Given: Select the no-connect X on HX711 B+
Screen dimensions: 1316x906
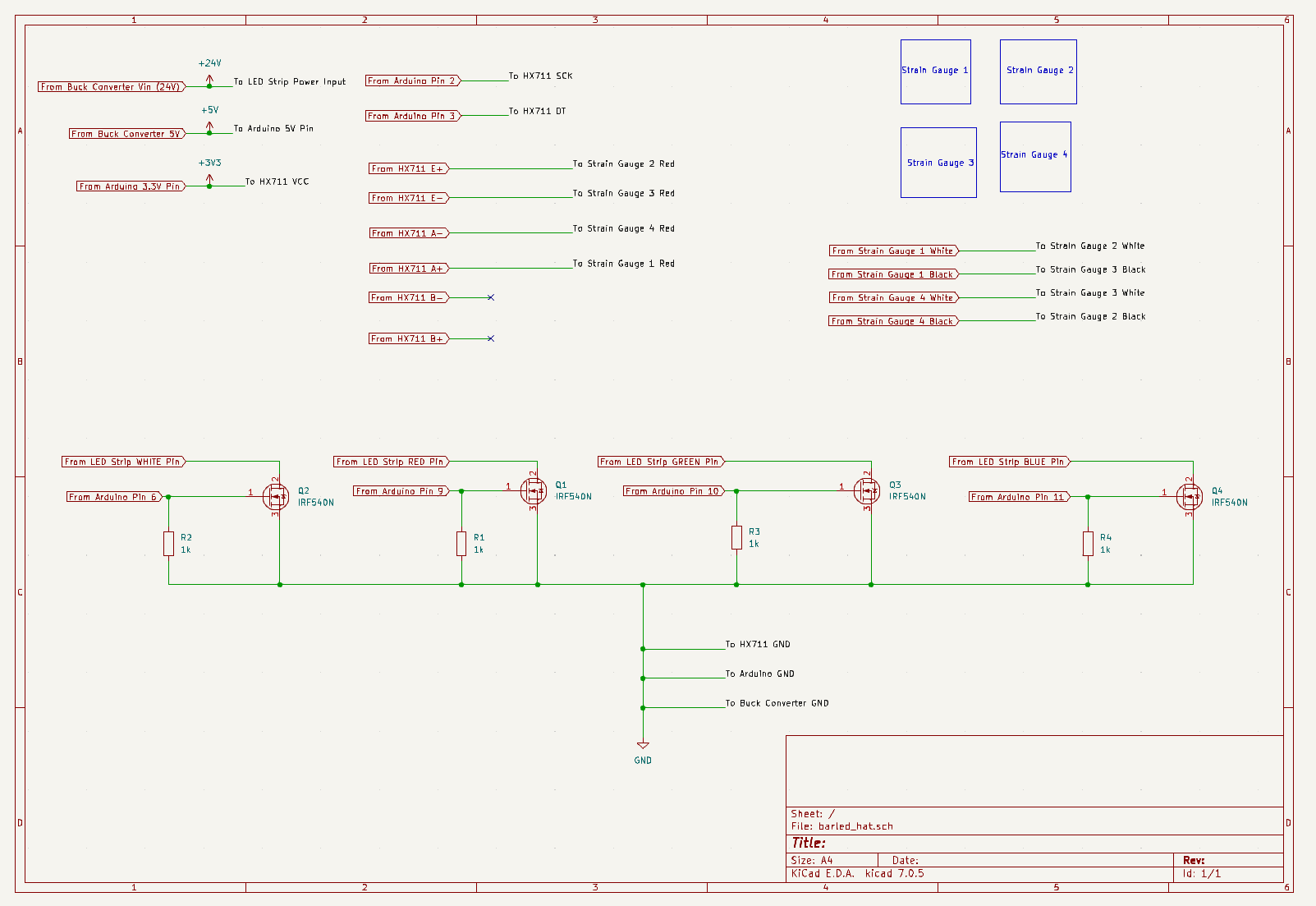Looking at the screenshot, I should [491, 338].
